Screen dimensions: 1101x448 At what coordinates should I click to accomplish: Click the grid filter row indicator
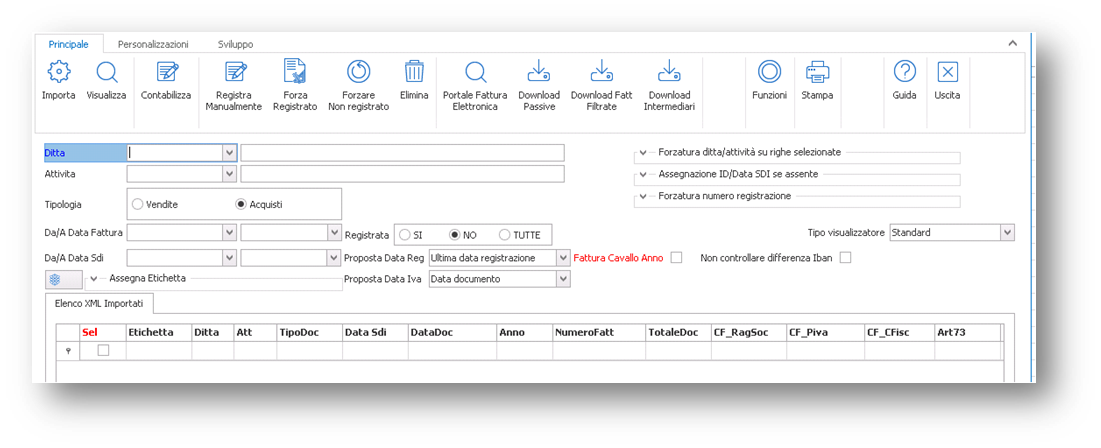point(68,350)
